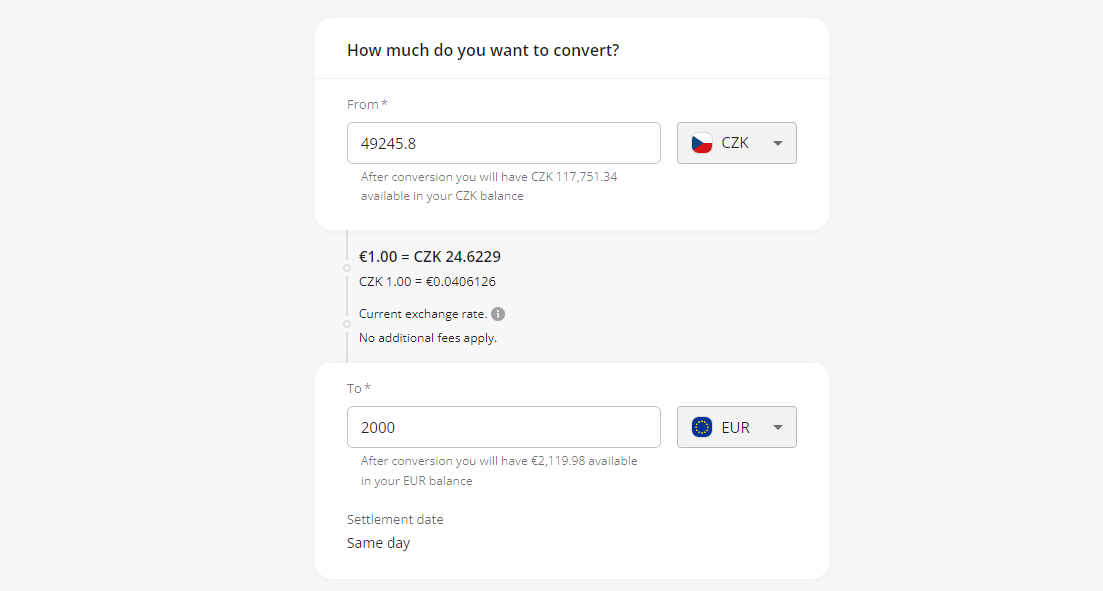Screen dimensions: 1103x591
Task: Click the Current exchange rate text
Action: (423, 314)
